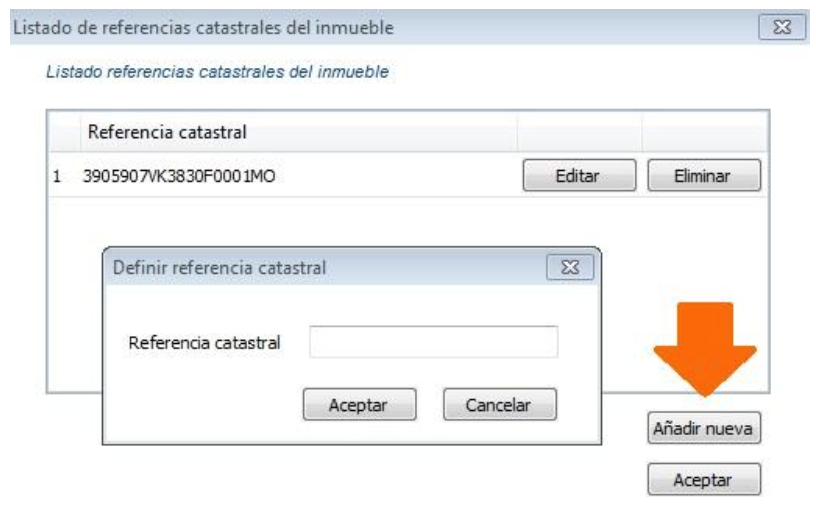Click the Definir referencia catastral title bar
The width and height of the screenshot is (816, 511).
coord(300,268)
